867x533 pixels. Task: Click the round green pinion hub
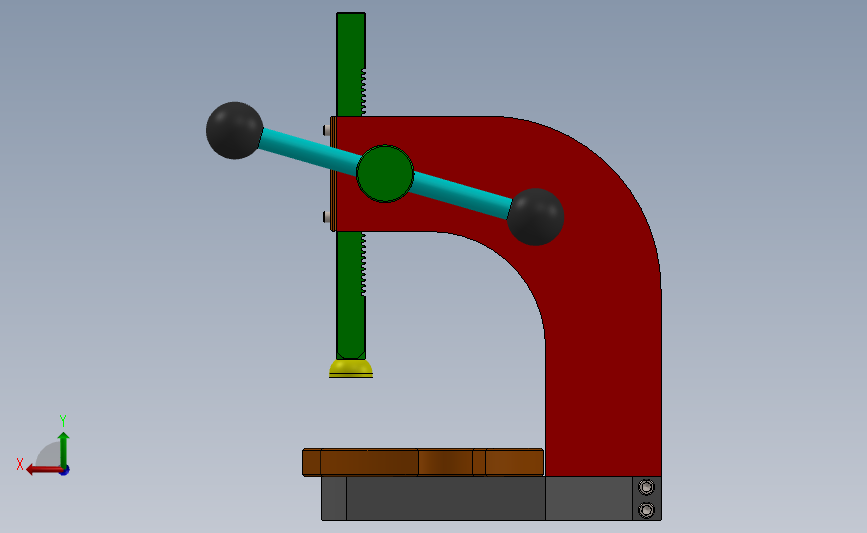click(385, 174)
